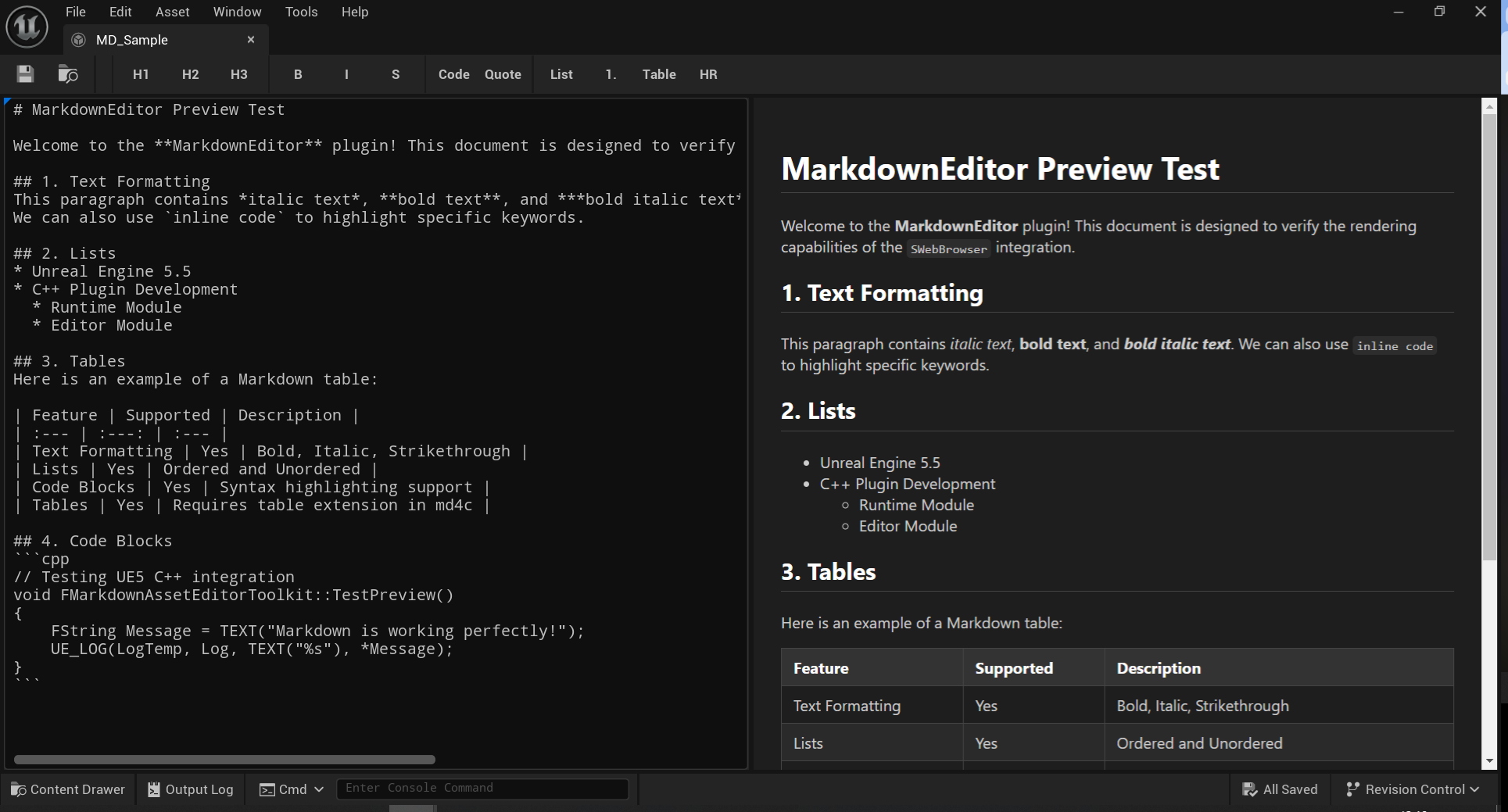Insert inline code with the Code button
The width and height of the screenshot is (1508, 812).
[453, 74]
